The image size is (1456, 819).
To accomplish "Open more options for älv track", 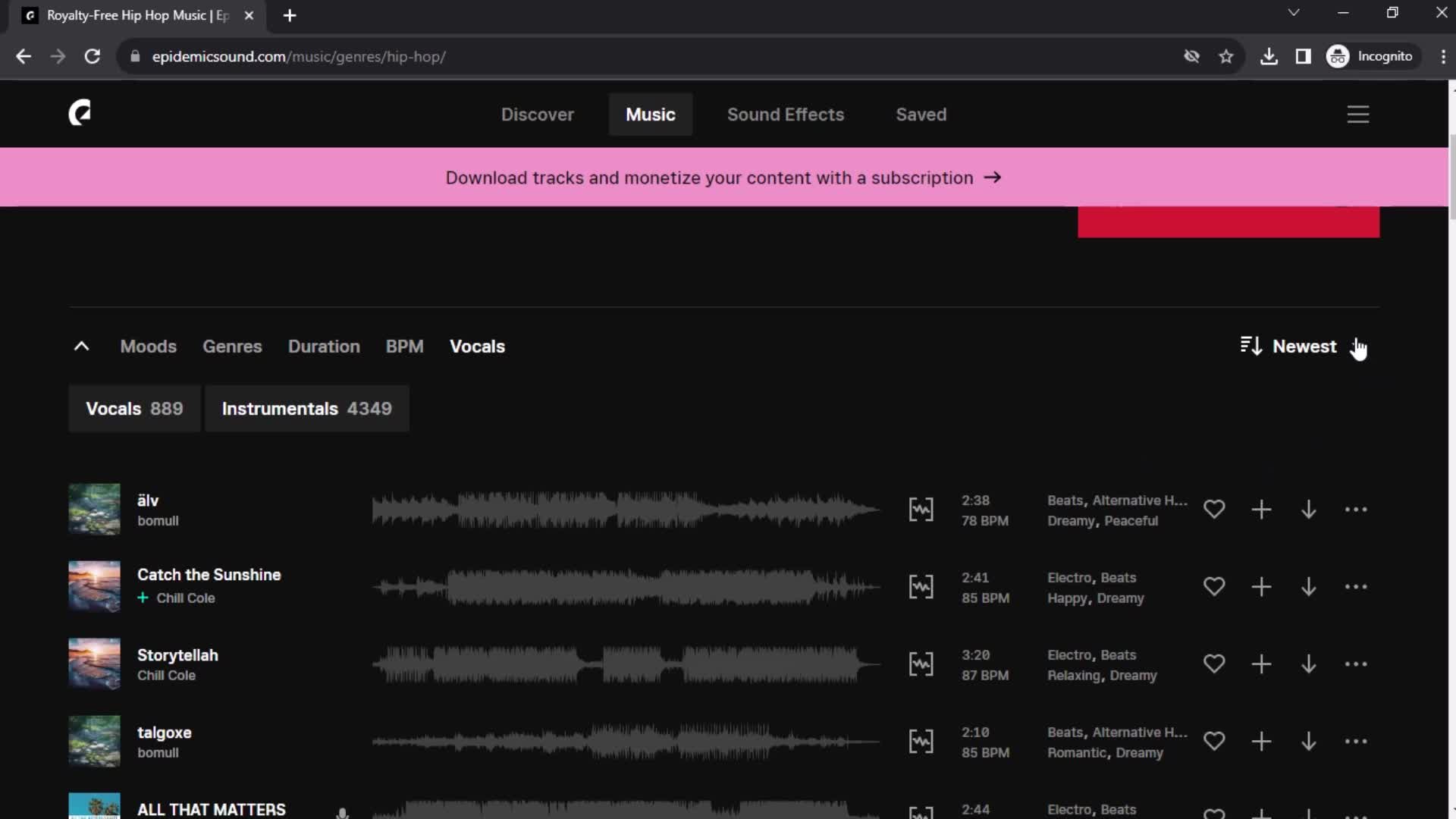I will (x=1355, y=510).
